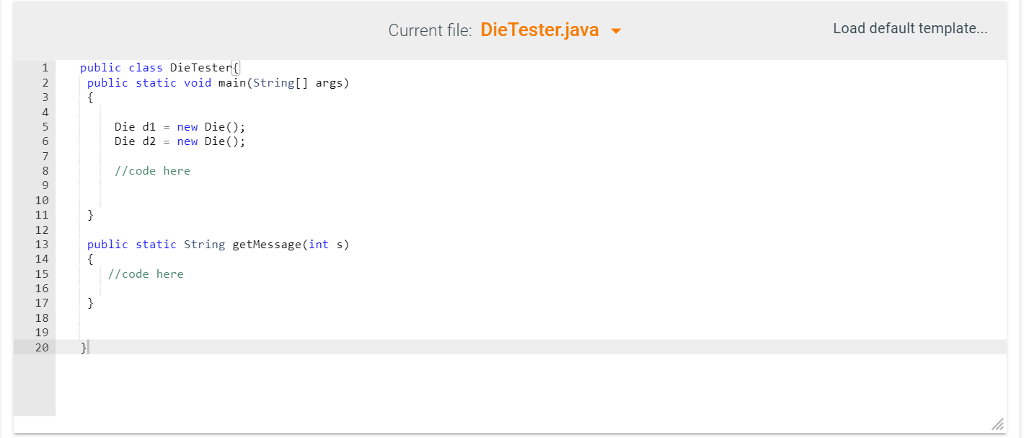
Task: Click the Die d1 = new Die() line
Action: (x=179, y=127)
